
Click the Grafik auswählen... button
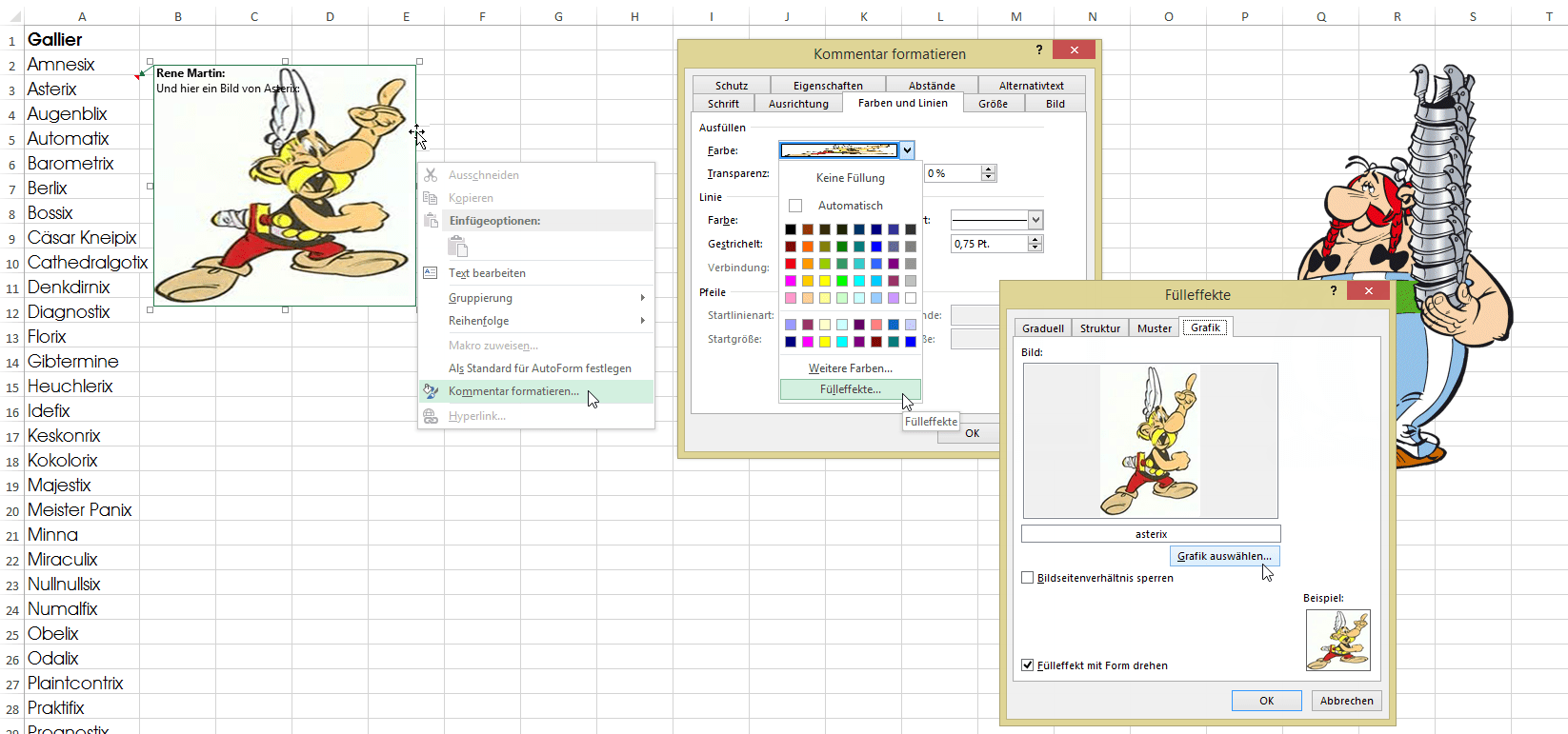[x=1224, y=556]
